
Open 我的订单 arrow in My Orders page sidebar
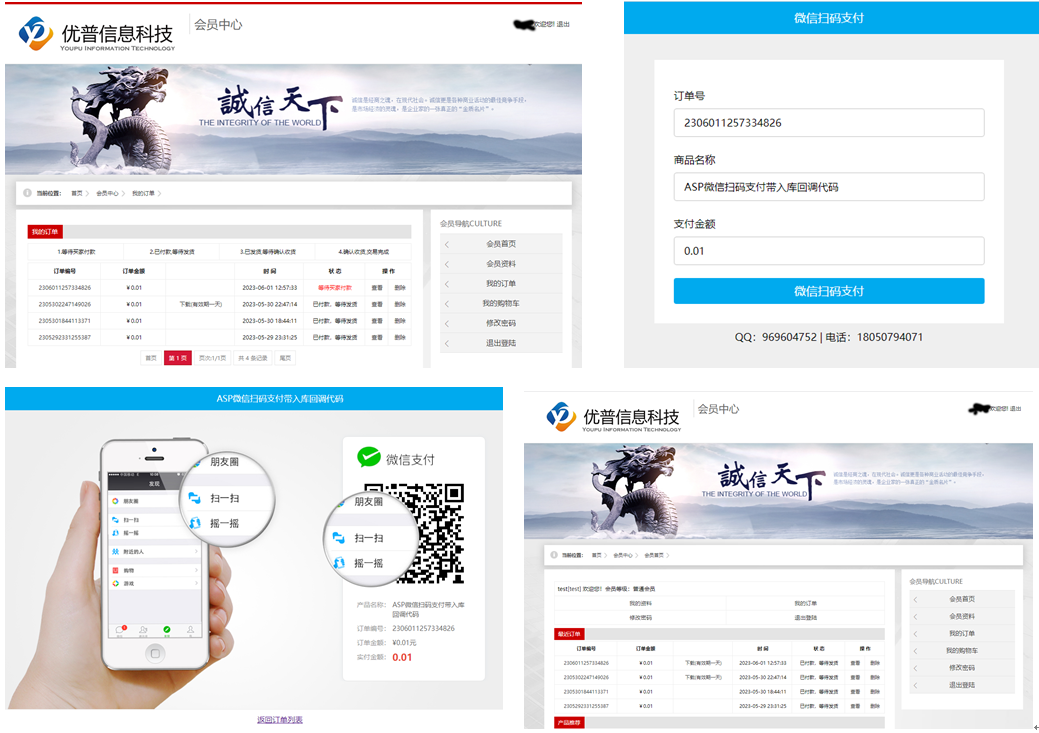point(447,284)
